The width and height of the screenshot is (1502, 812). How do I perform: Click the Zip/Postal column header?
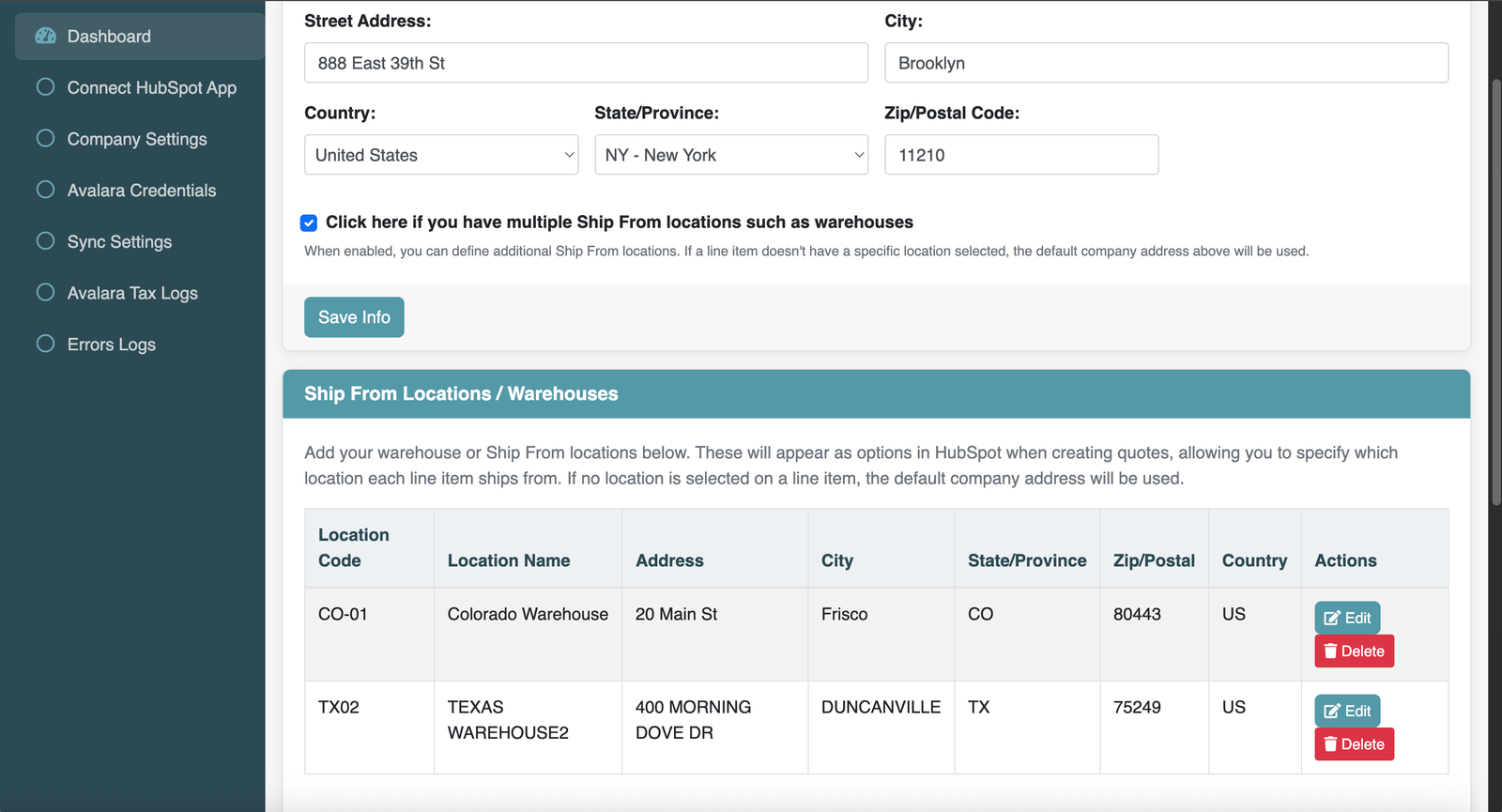point(1154,548)
